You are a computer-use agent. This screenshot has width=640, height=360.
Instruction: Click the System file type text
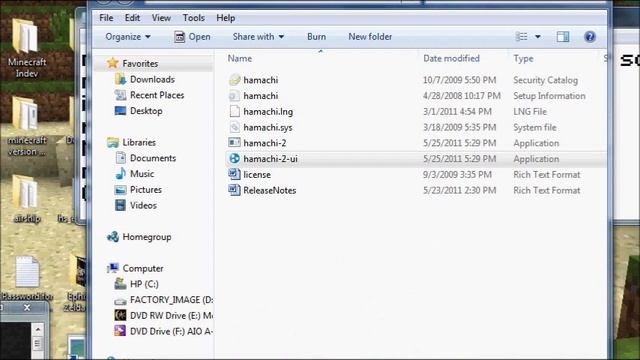tap(535, 127)
